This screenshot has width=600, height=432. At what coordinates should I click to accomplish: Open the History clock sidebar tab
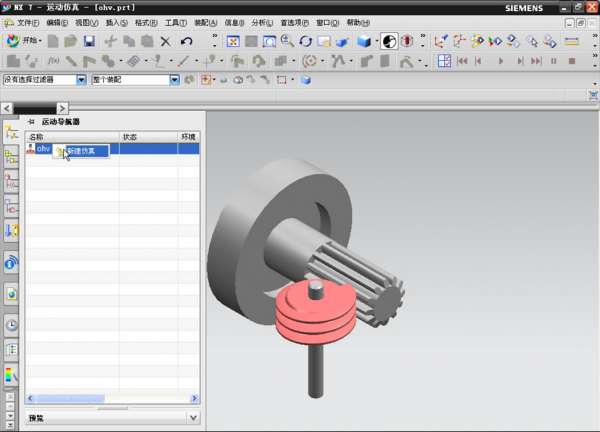(x=11, y=325)
